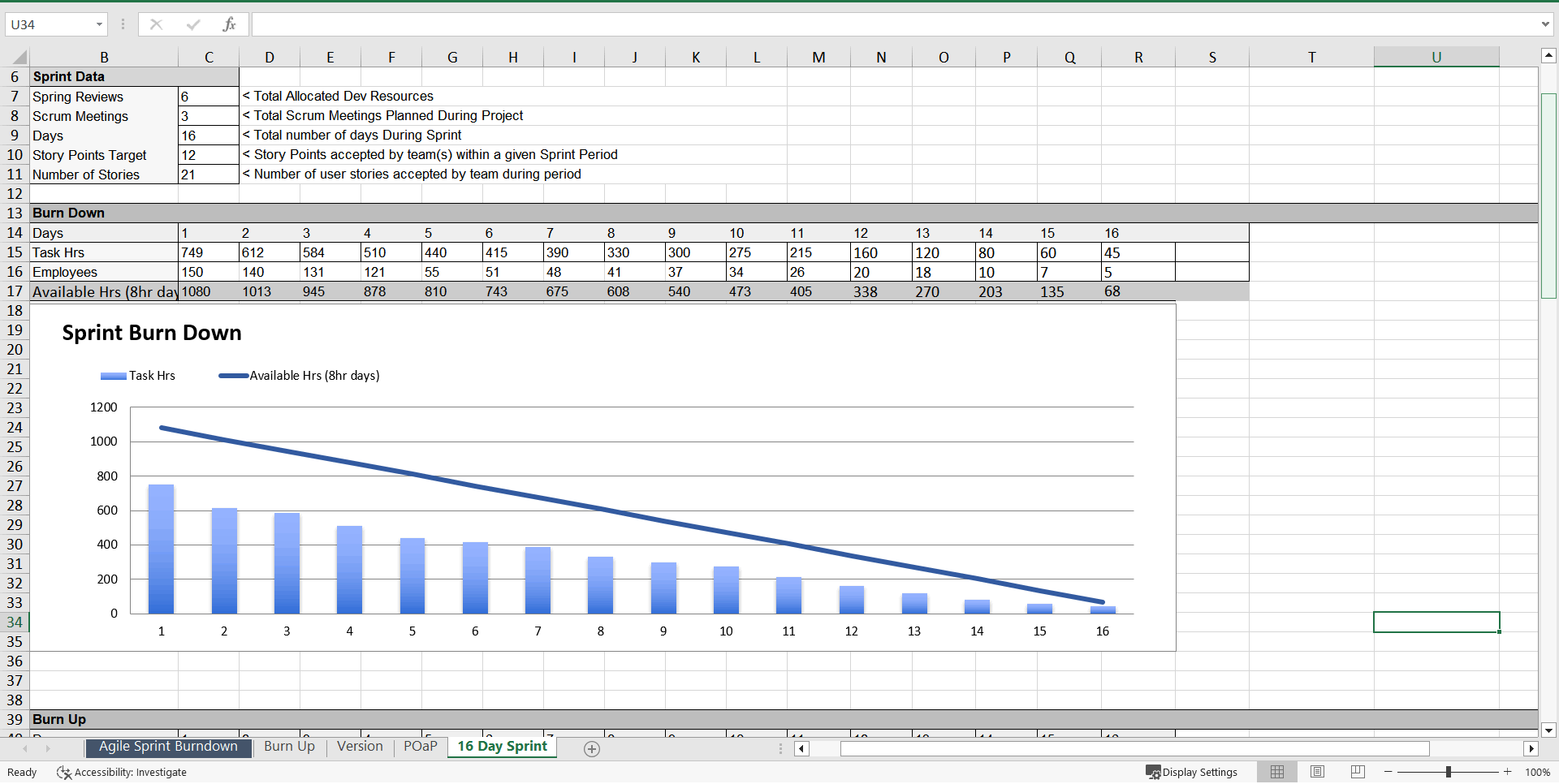Image resolution: width=1559 pixels, height=784 pixels.
Task: Select the Version sheet tab
Action: click(x=359, y=747)
